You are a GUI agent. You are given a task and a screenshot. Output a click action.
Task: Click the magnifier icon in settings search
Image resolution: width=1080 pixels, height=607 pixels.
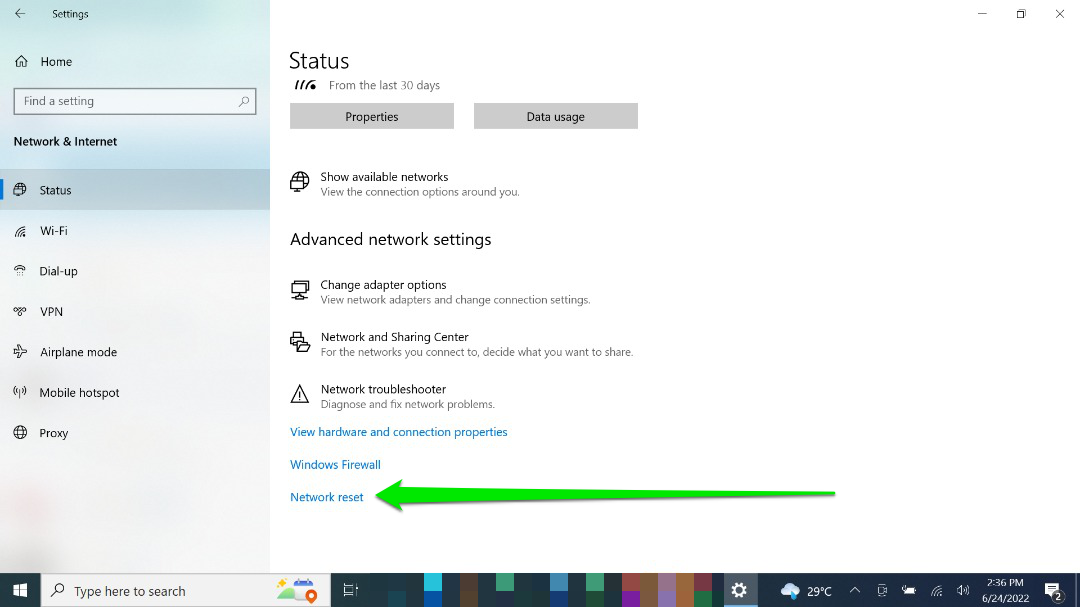(244, 101)
